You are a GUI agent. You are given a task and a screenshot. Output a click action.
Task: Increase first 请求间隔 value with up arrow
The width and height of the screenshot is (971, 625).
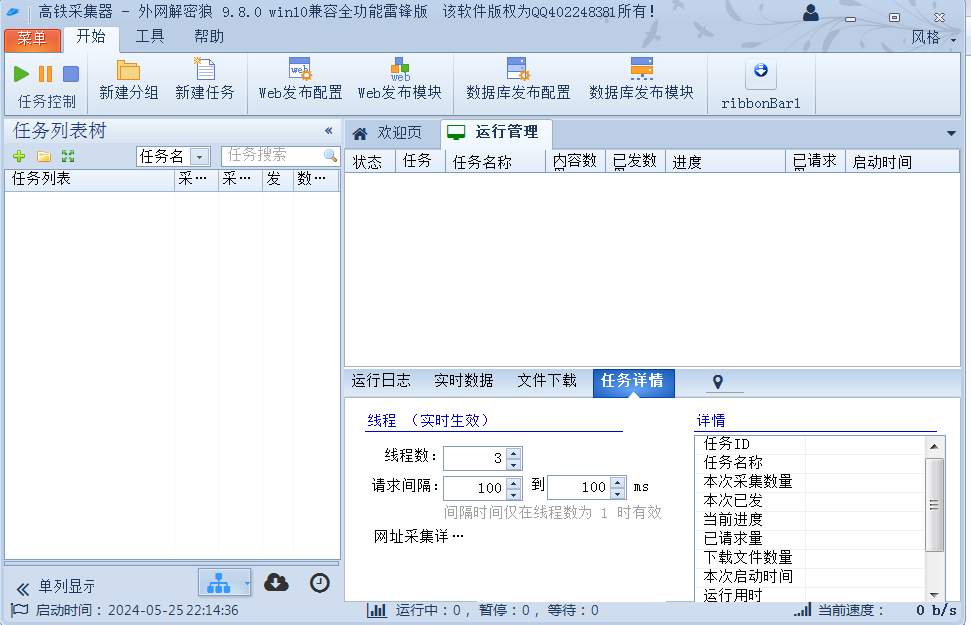(514, 483)
